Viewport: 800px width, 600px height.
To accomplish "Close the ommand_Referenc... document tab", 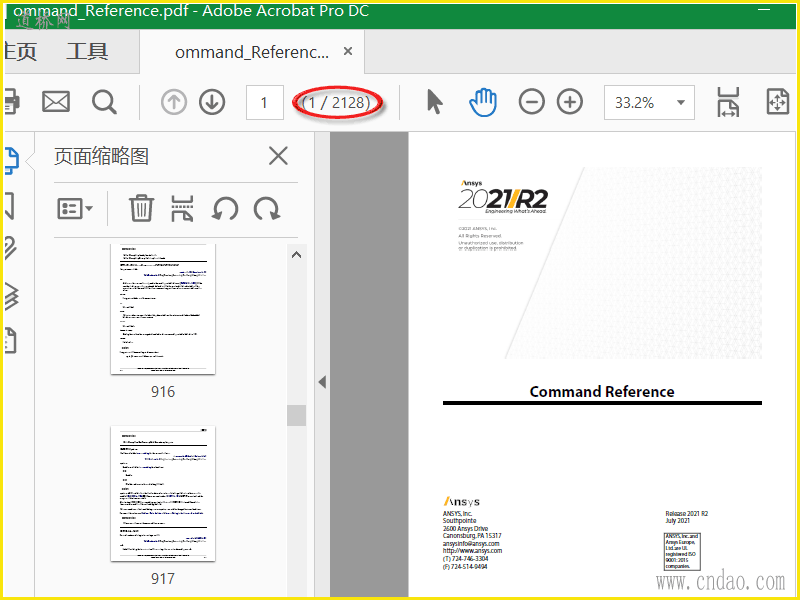I will pyautogui.click(x=348, y=51).
